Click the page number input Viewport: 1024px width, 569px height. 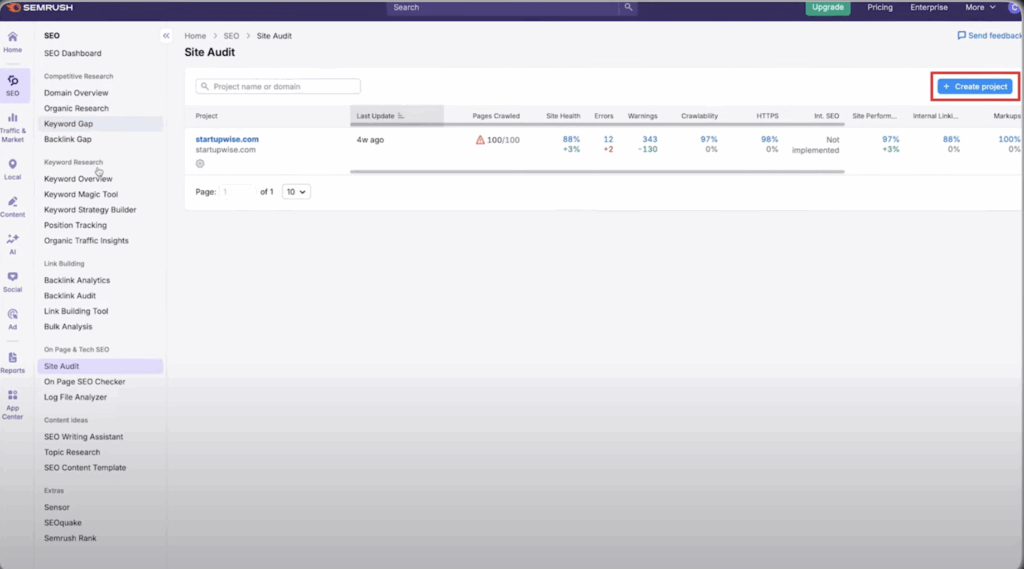point(236,192)
